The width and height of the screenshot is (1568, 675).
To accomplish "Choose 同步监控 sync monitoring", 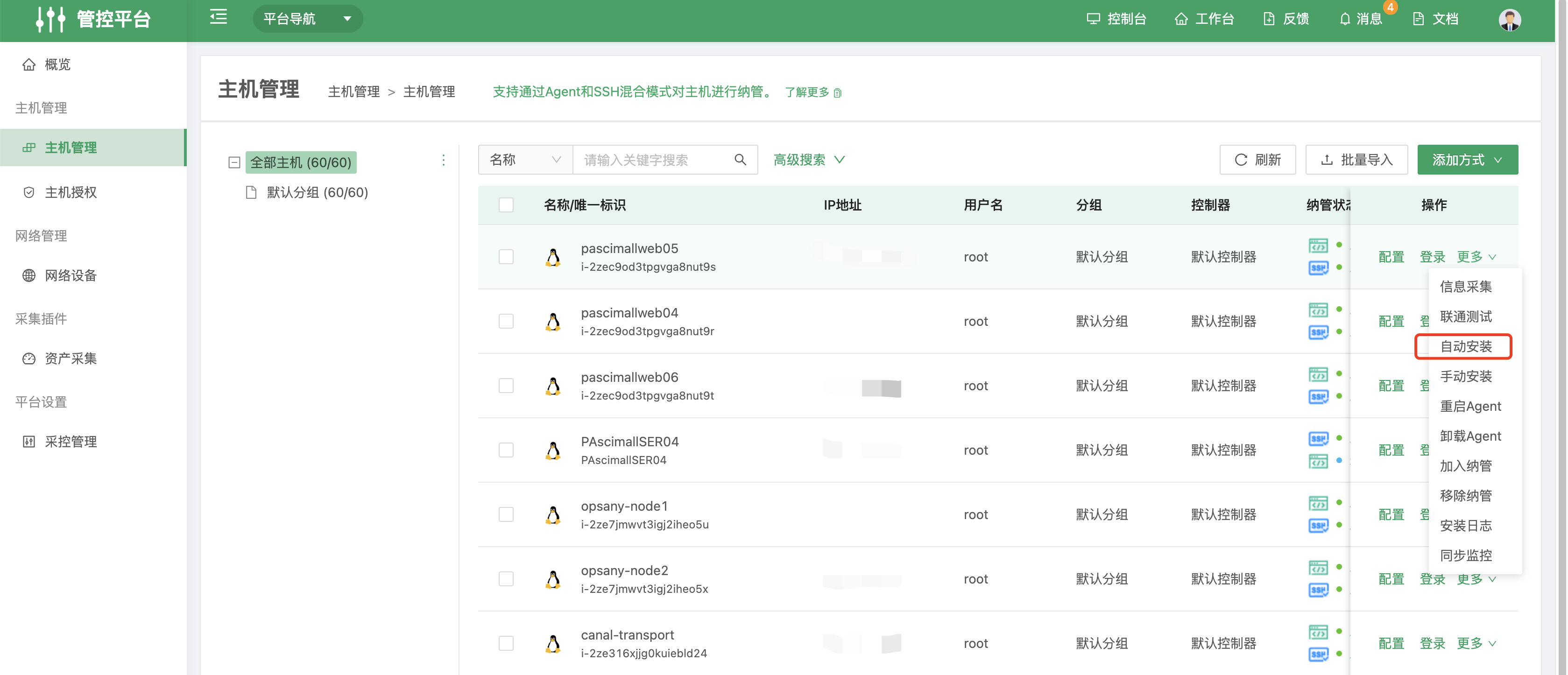I will (1466, 555).
